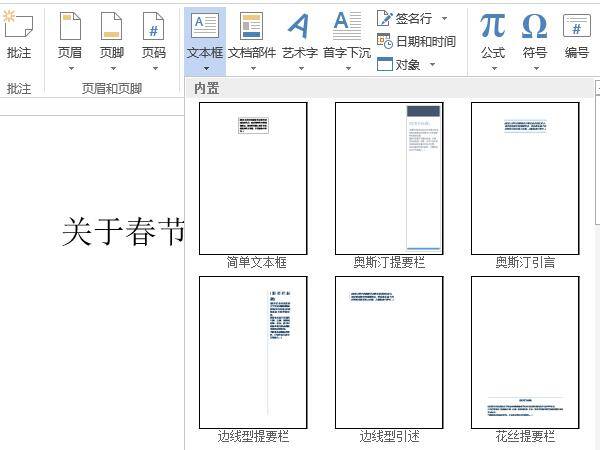Click the 奥斯汀引言 label
The width and height of the screenshot is (600, 450).
tap(525, 262)
